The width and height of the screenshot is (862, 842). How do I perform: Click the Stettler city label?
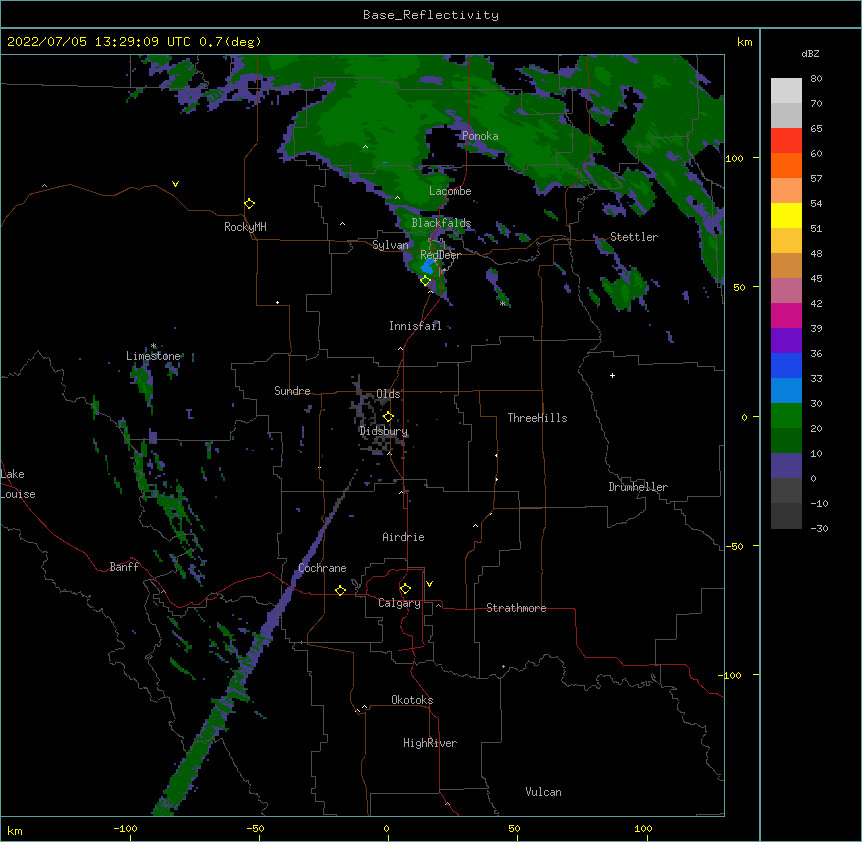coord(634,237)
